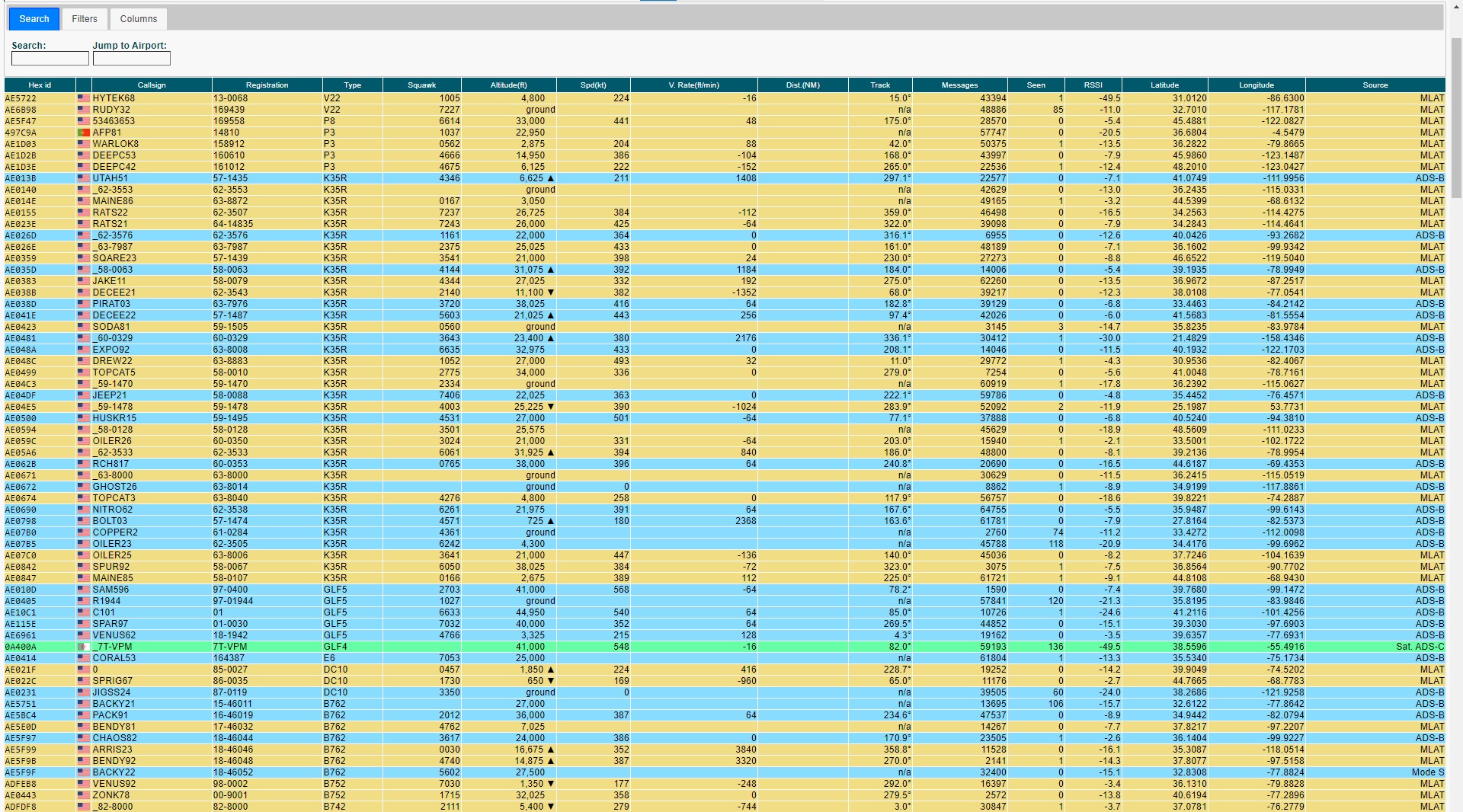1463x812 pixels.
Task: Focus the Jump to Airport field
Action: point(132,59)
